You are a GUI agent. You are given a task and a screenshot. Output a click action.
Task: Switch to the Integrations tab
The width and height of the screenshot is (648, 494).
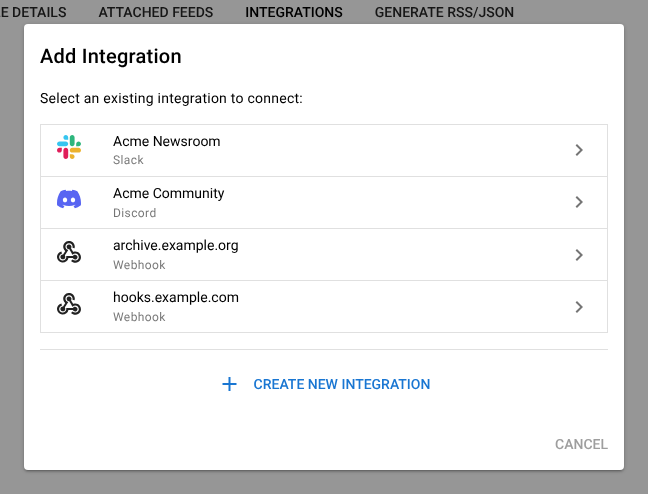294,12
